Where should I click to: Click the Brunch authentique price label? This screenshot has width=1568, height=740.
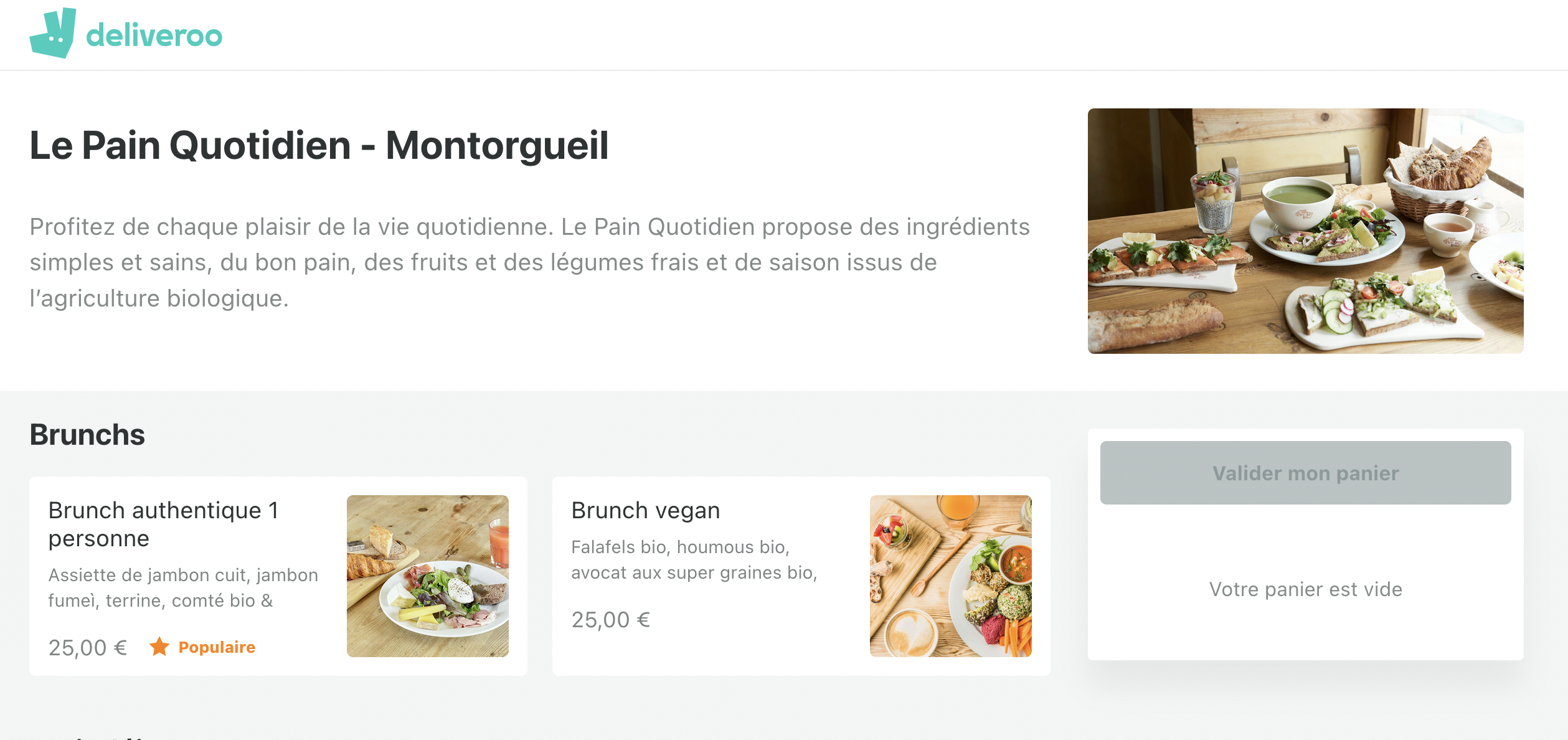pyautogui.click(x=87, y=647)
